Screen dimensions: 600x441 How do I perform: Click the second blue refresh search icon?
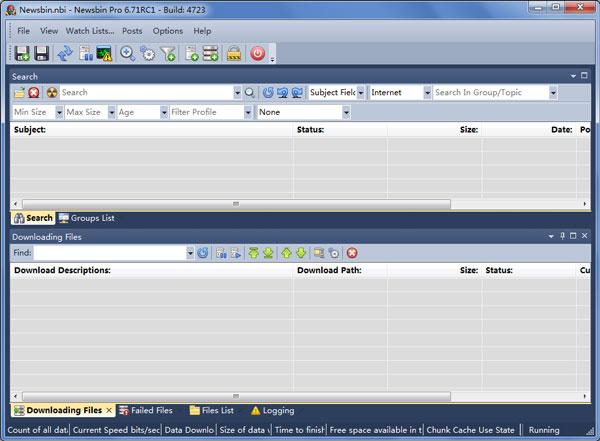(282, 93)
